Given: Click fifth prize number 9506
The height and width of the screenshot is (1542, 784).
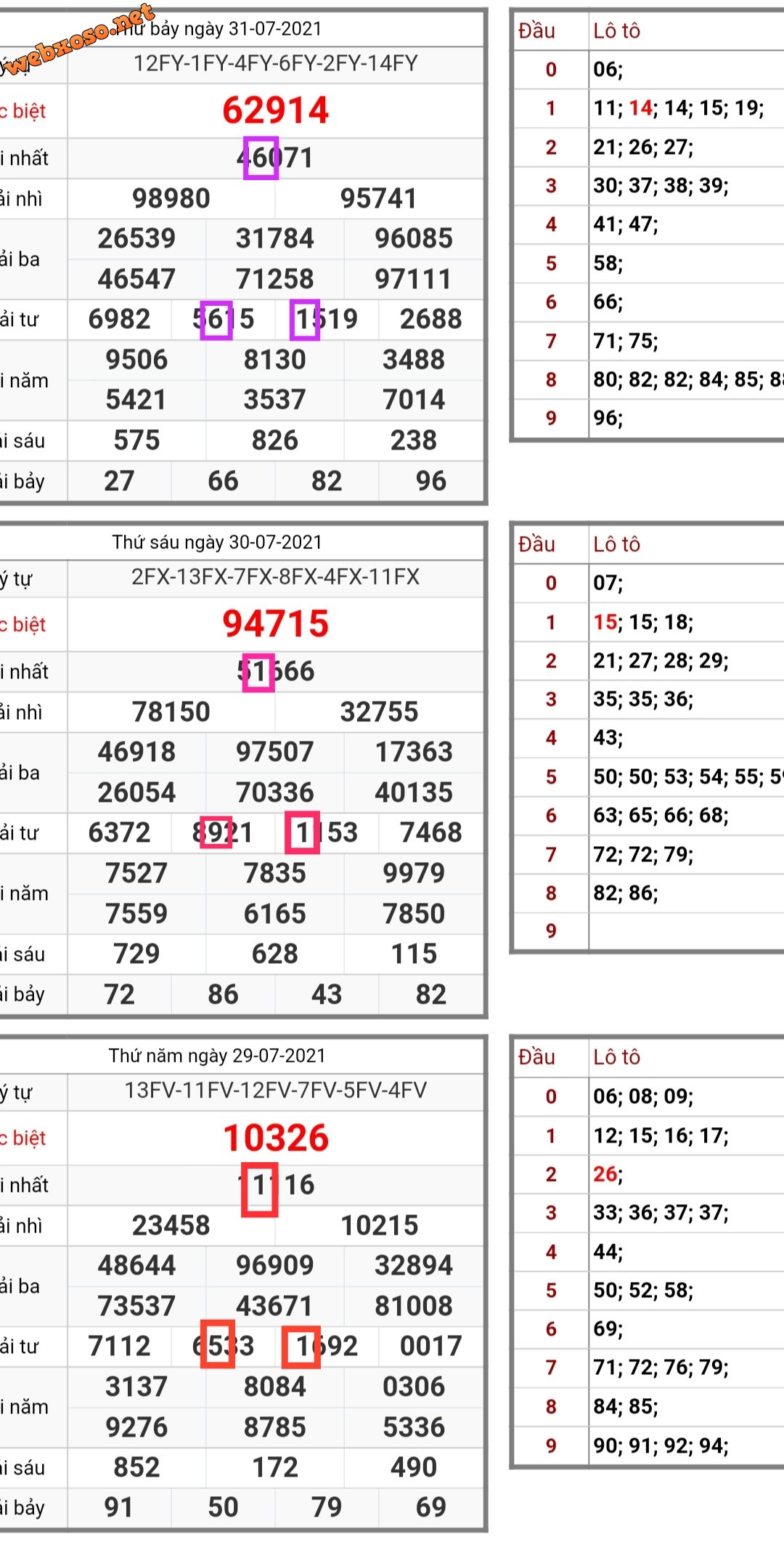Looking at the screenshot, I should click(136, 360).
